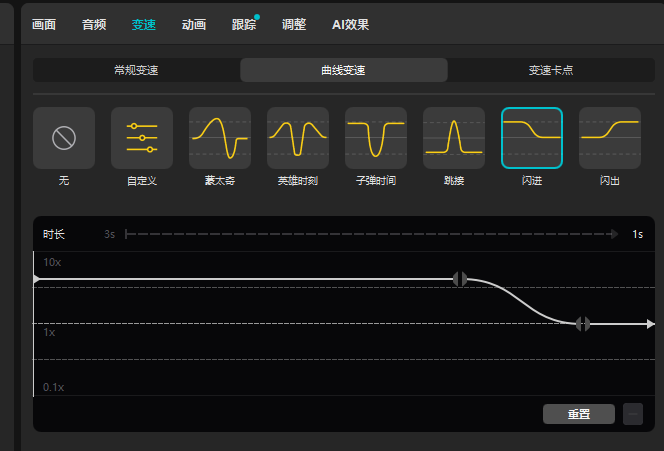Select the first speed curve control point
The width and height of the screenshot is (664, 451).
pyautogui.click(x=460, y=279)
